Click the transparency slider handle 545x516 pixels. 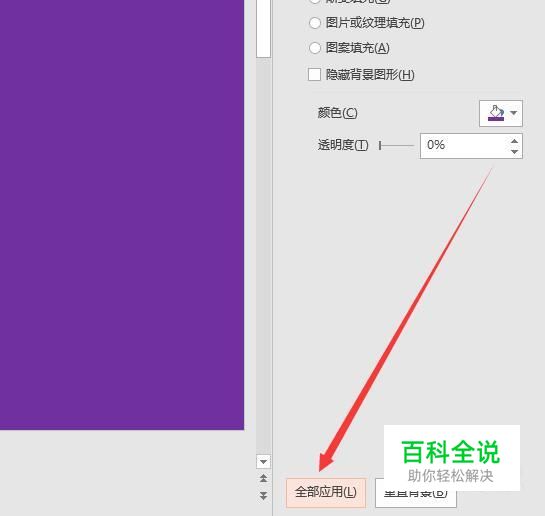(380, 145)
